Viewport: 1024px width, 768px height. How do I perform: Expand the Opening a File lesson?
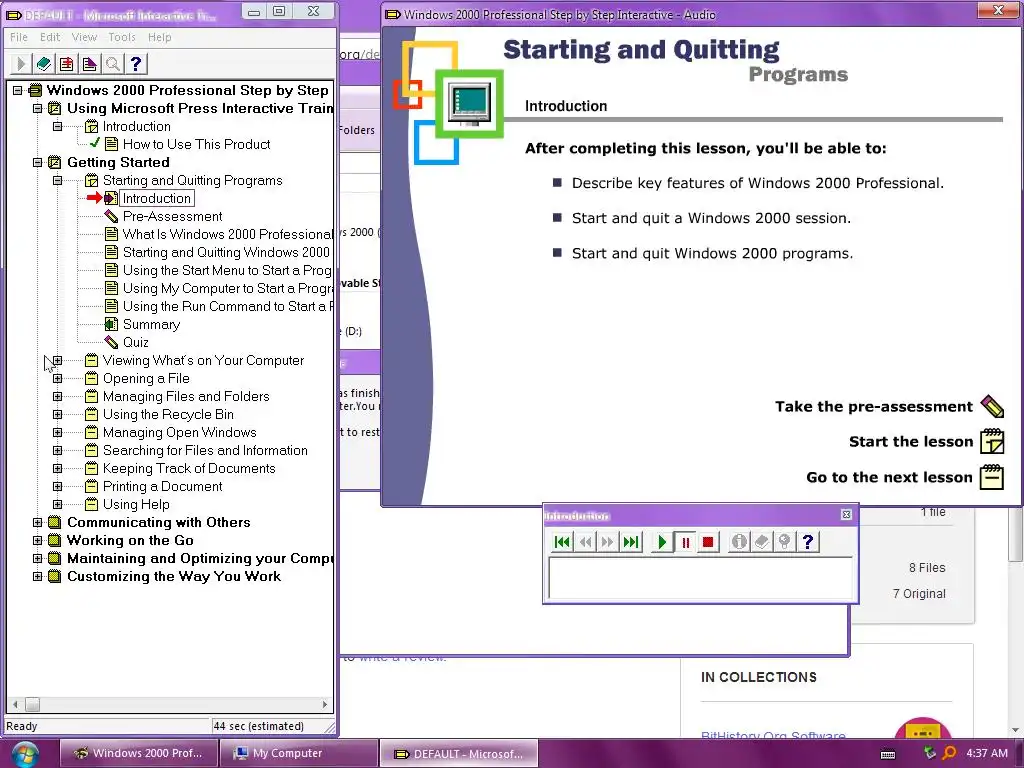tap(57, 379)
